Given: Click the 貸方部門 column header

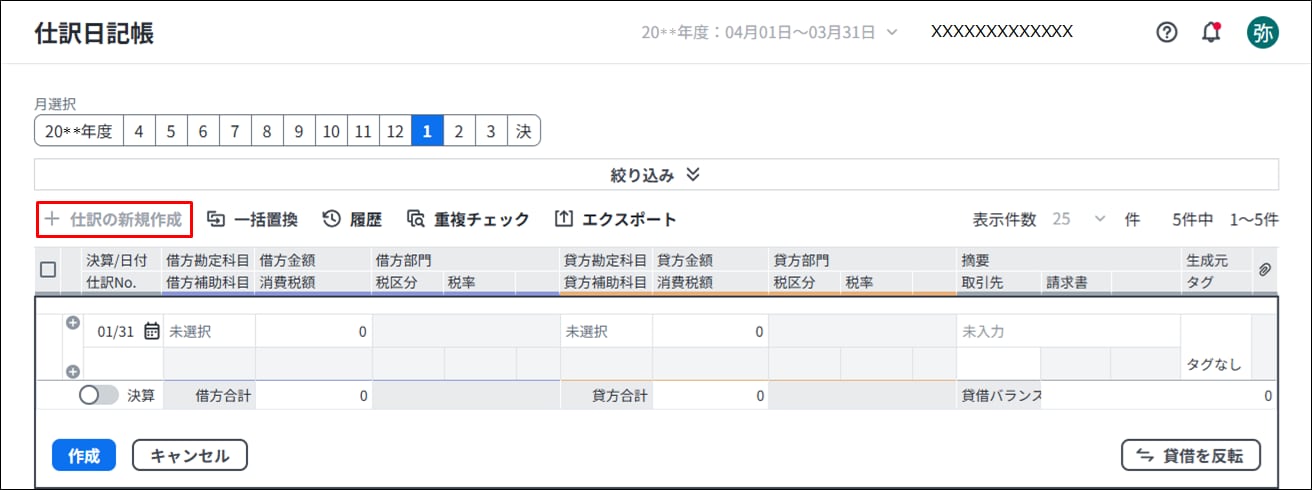Looking at the screenshot, I should (801, 260).
